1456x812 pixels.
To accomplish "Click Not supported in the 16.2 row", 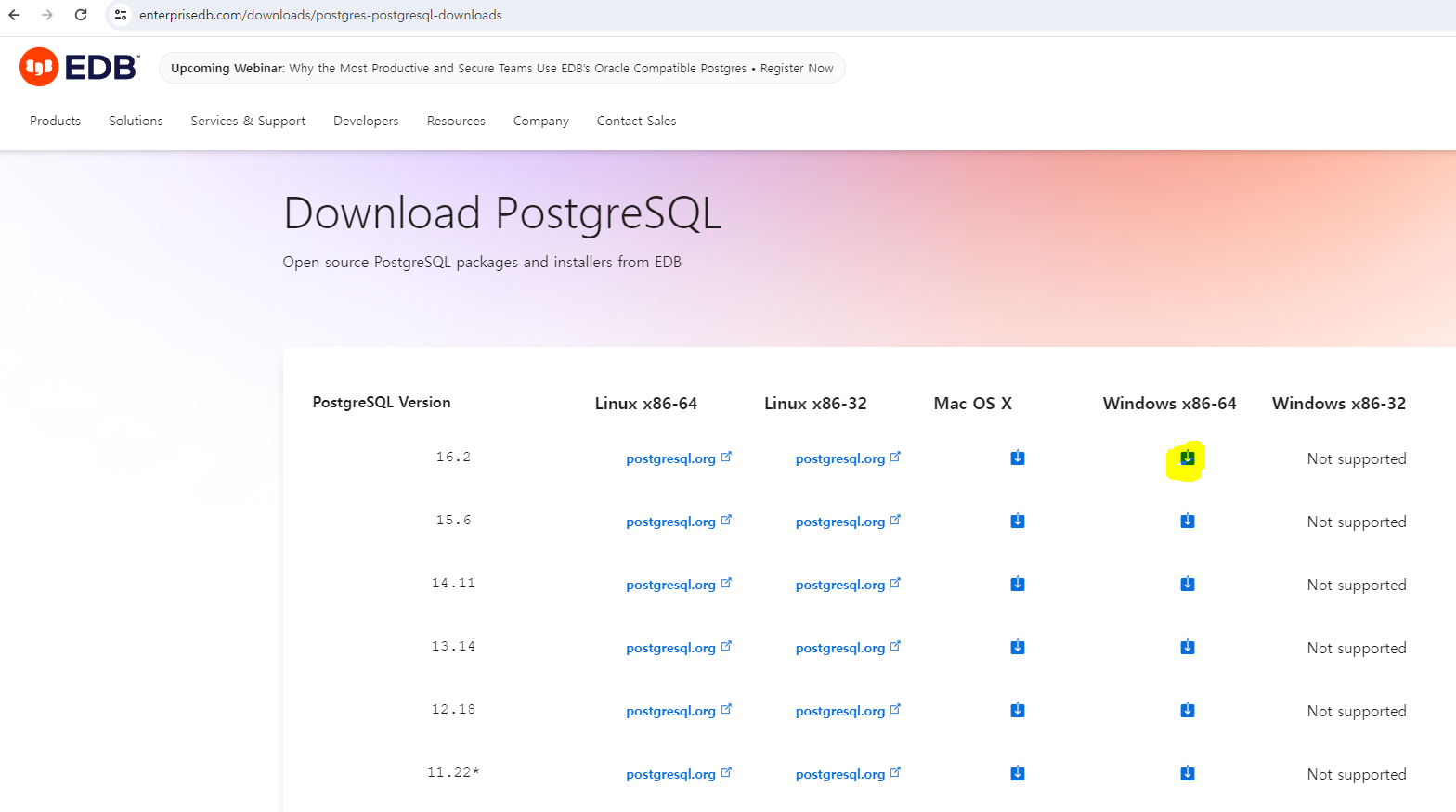I will 1357,458.
